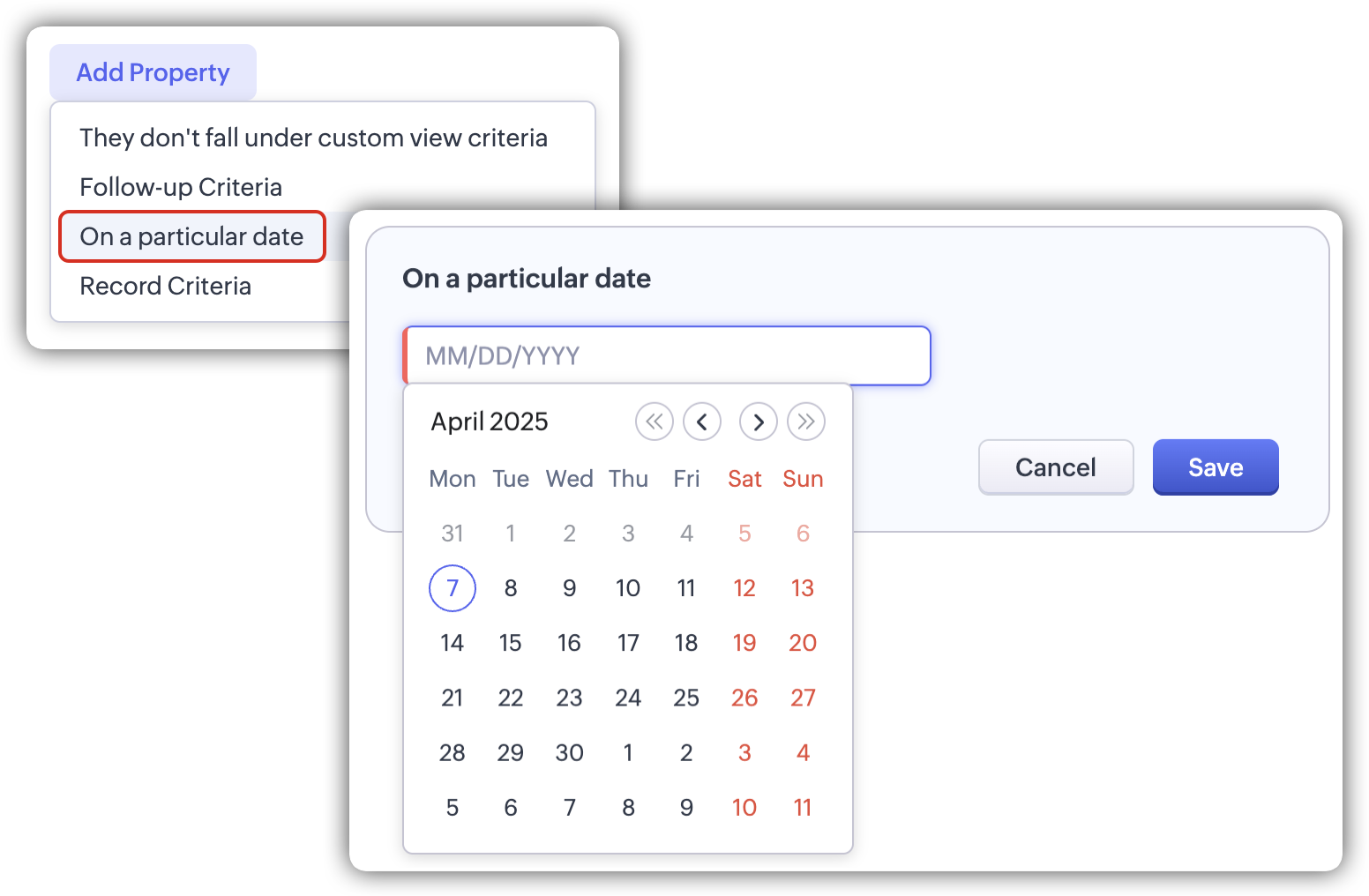
Task: Go to next month in calendar
Action: (759, 422)
